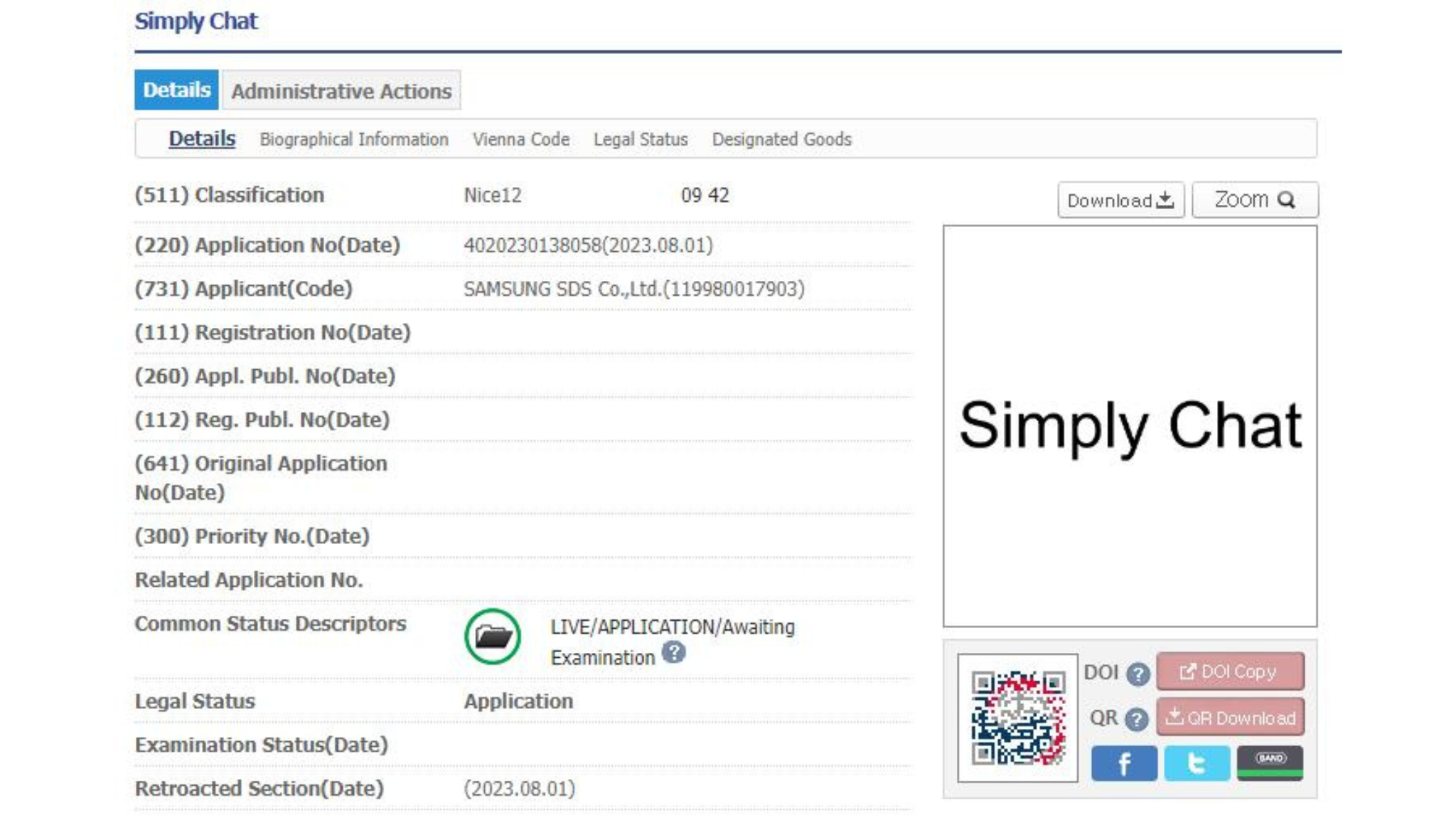1456x820 pixels.
Task: Switch to the Administrative Actions tab
Action: click(341, 91)
